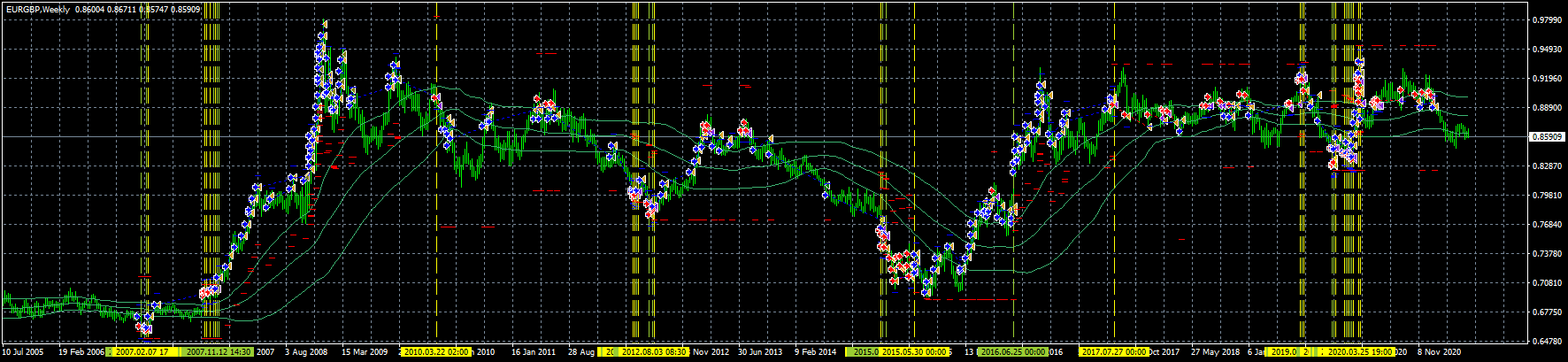Click the 0.79810 price scale value

pyautogui.click(x=1547, y=195)
